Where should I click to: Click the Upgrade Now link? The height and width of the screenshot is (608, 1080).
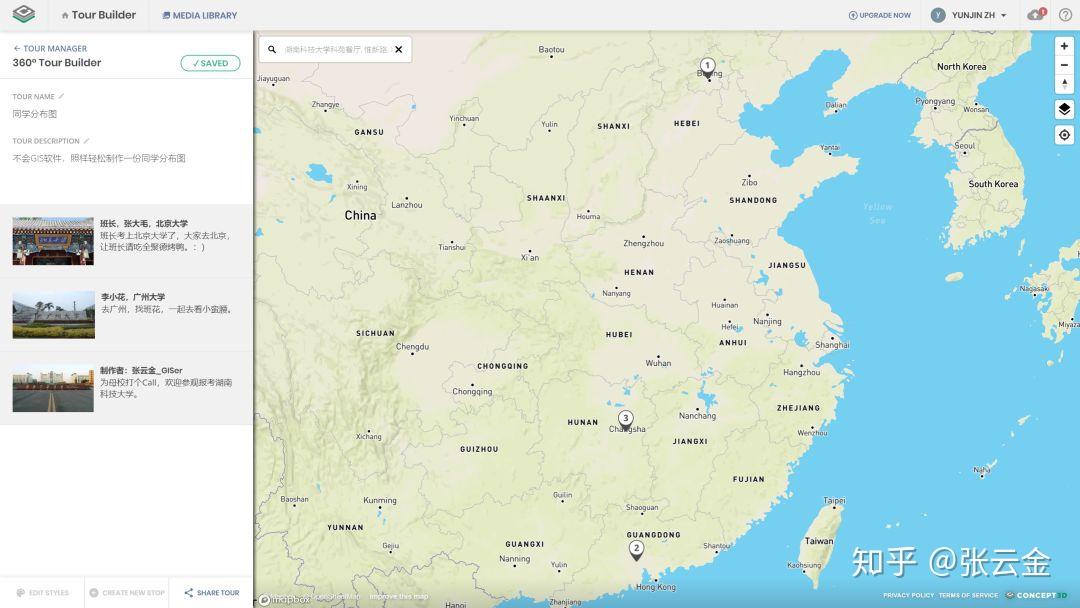(880, 15)
